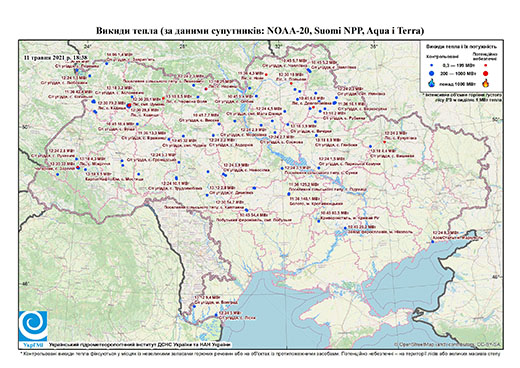Image resolution: width=520 pixels, height=368 pixels.
Task: Click the institute name text beside logo
Action: pos(140,344)
